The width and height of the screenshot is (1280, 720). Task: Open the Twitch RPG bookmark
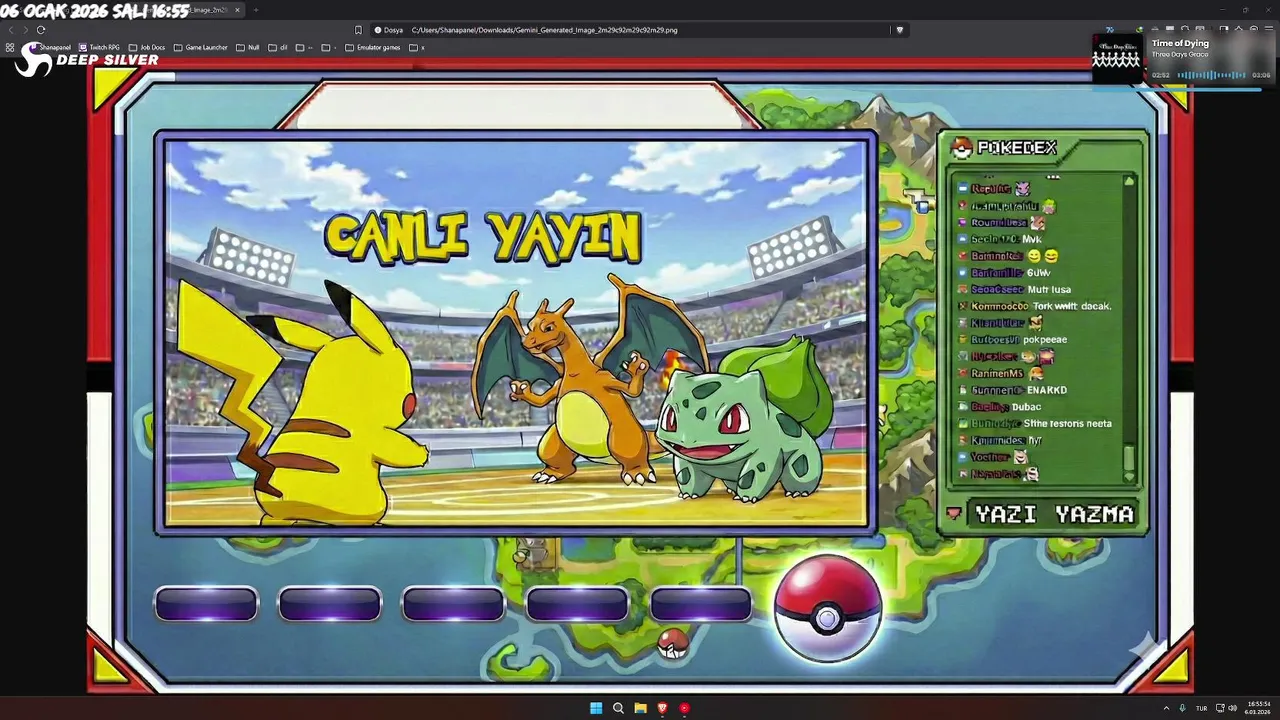click(98, 47)
